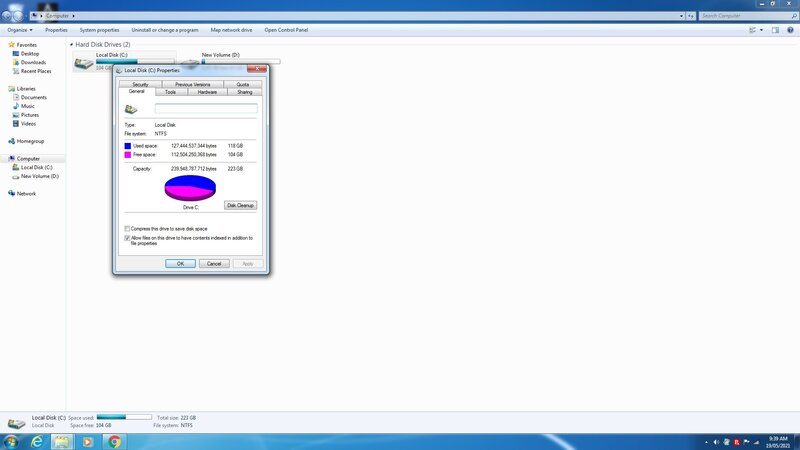Click the Disk Cleanup button
This screenshot has height=450, width=800.
240,205
